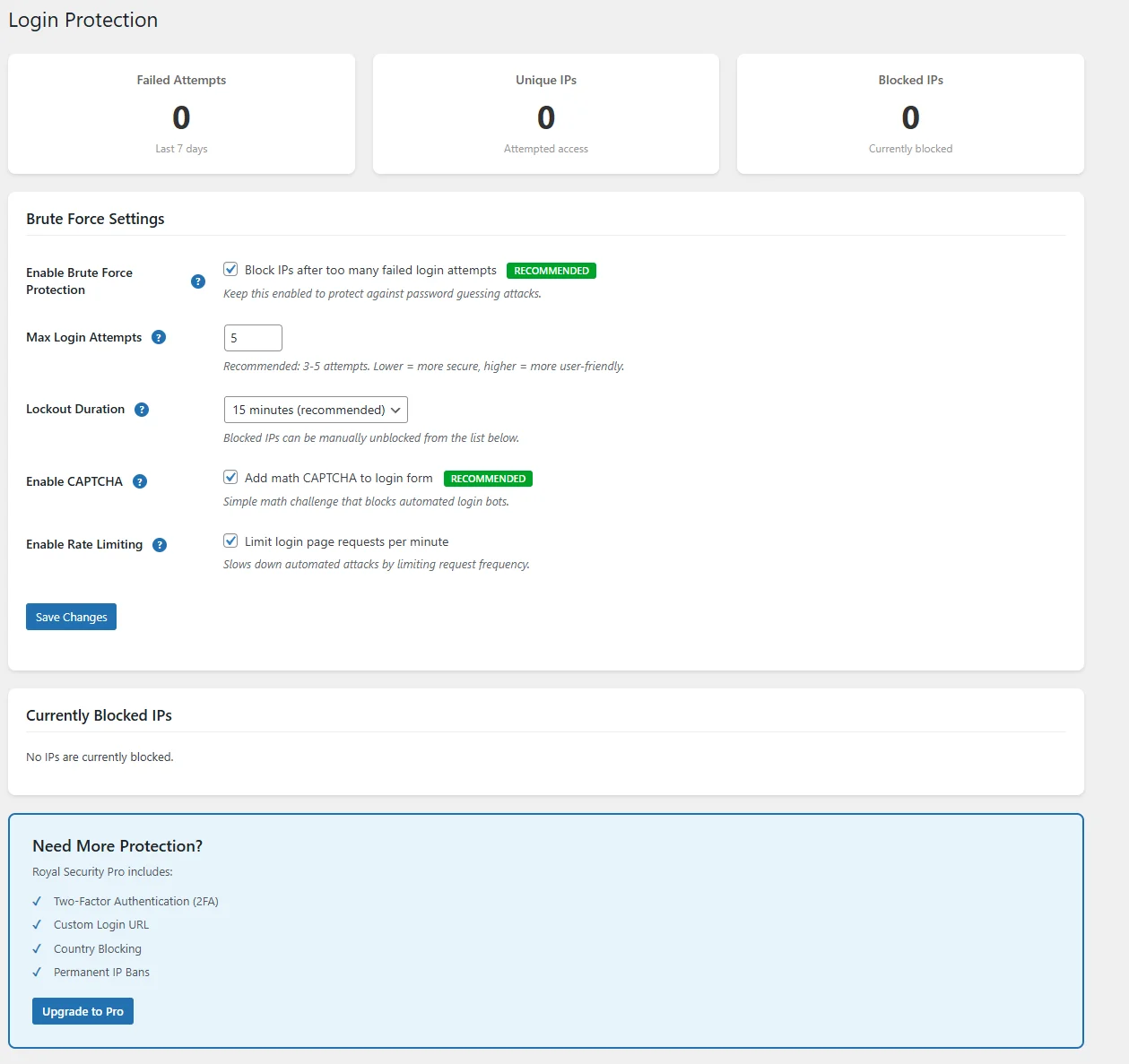Click the checkmark beside Permanent IP Bans
This screenshot has width=1129, height=1064.
click(x=37, y=972)
